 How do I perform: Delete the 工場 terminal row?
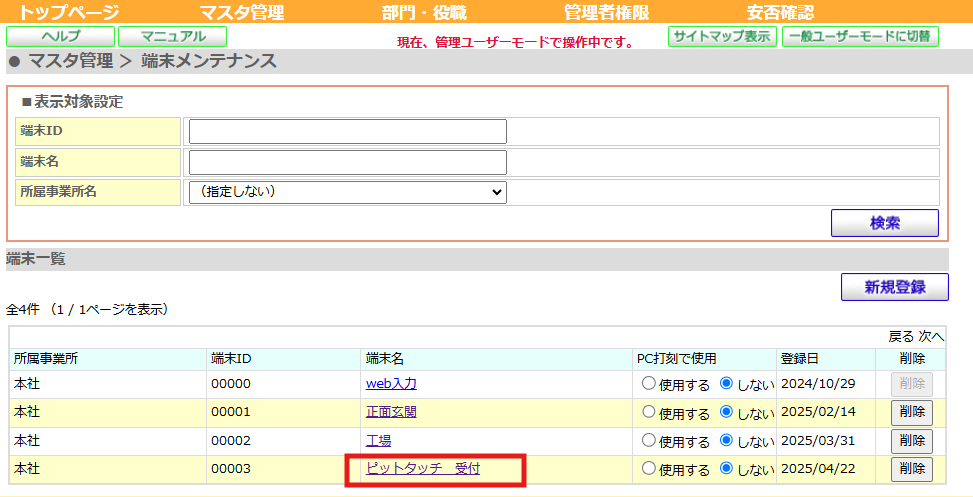[x=911, y=440]
